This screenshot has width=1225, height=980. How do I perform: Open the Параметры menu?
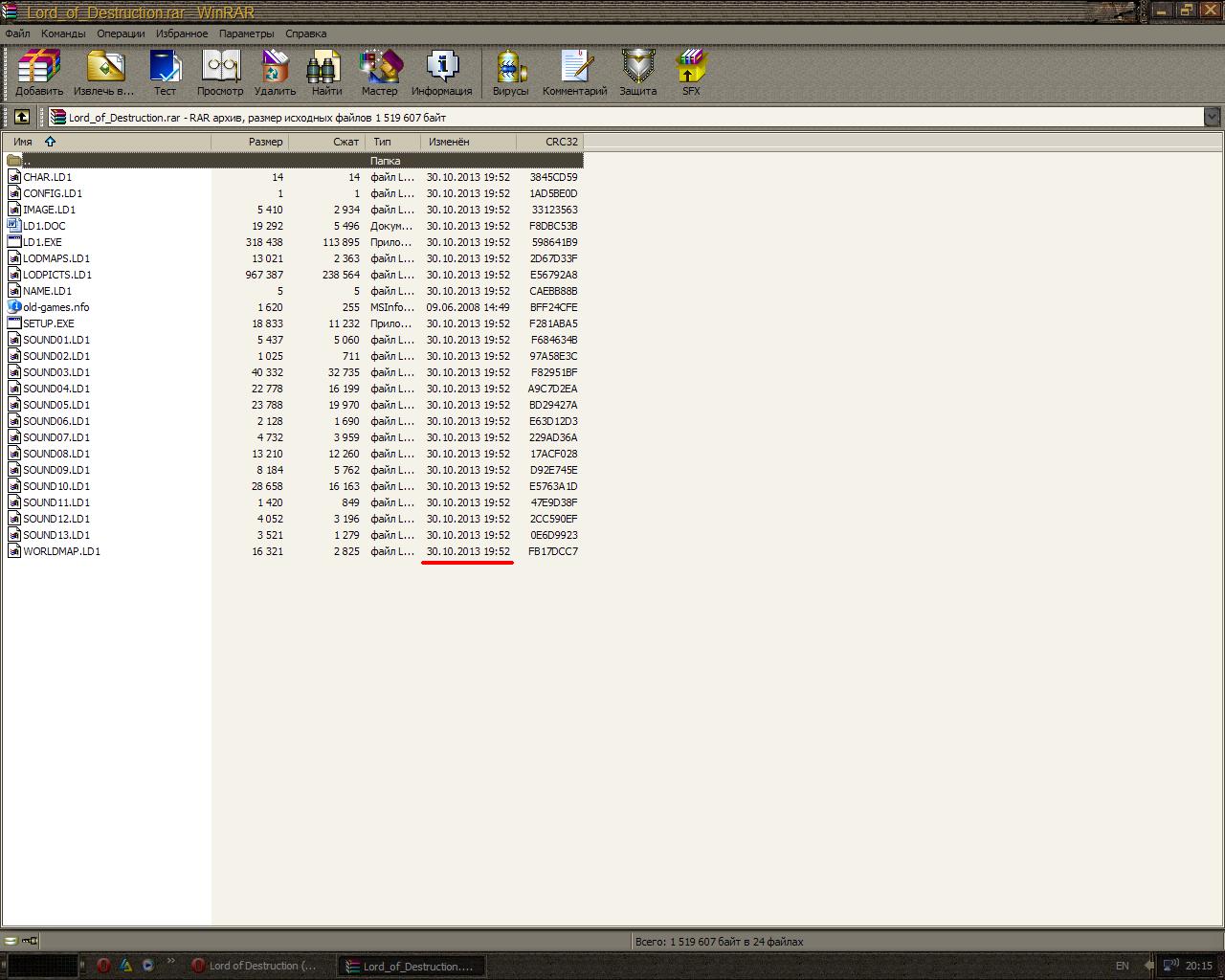click(246, 33)
